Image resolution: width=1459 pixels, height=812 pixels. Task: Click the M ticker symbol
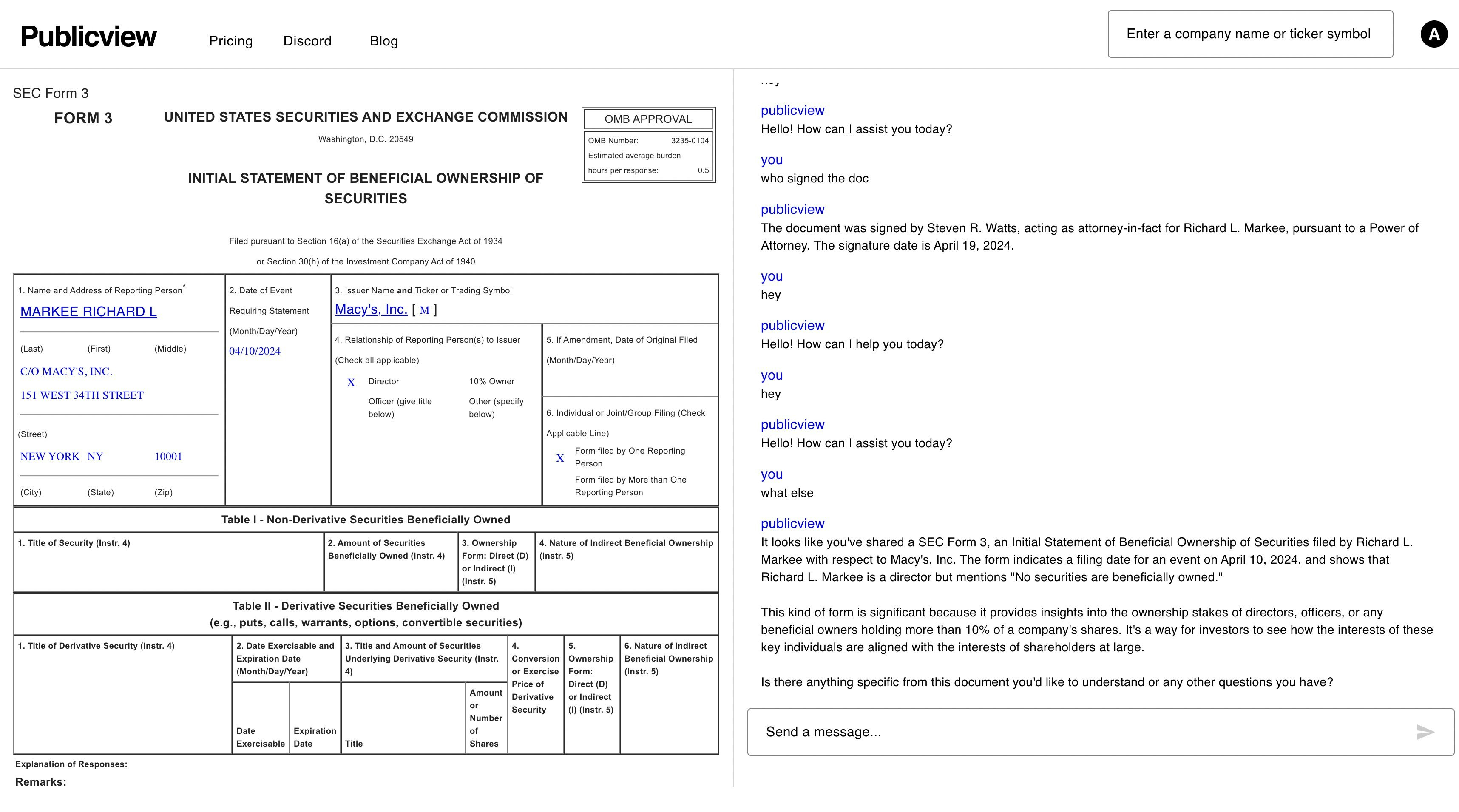point(424,310)
